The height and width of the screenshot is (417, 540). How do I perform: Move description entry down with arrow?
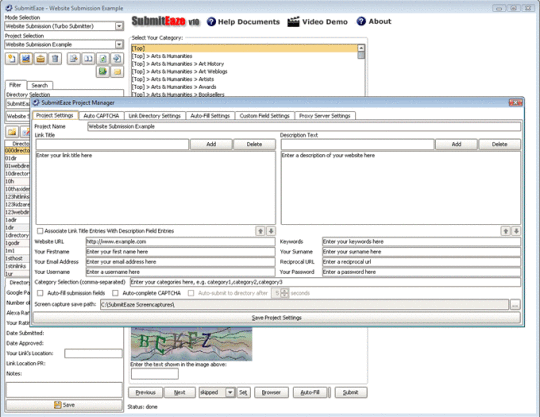tap(516, 231)
